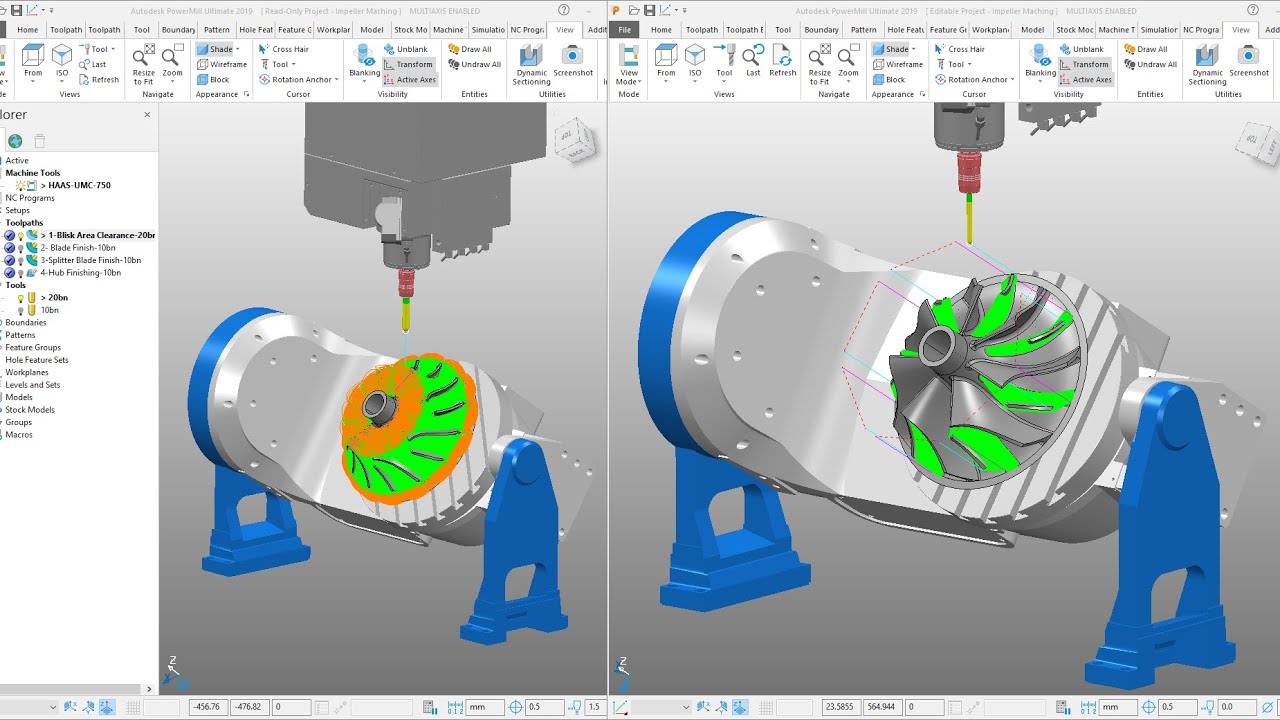Switch to Model tab in right window

point(1033,30)
